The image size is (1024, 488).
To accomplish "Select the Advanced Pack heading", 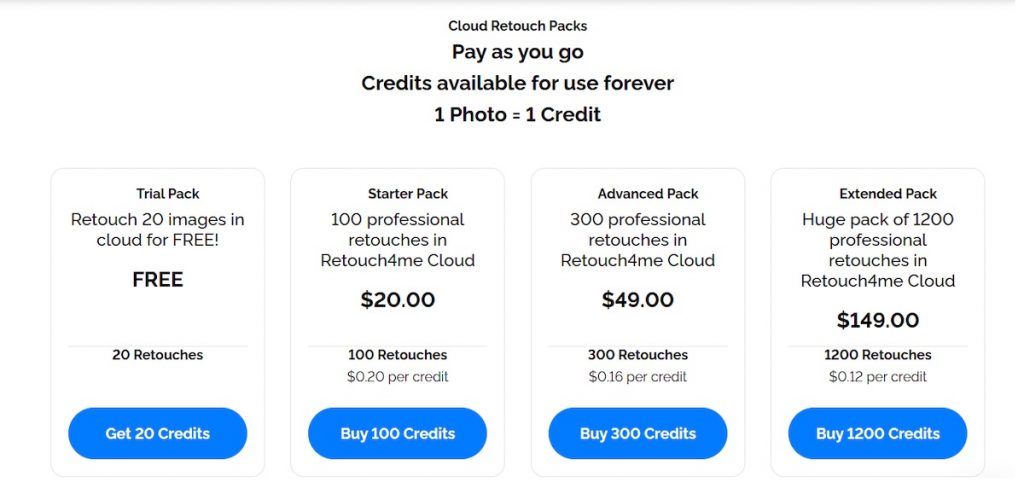I will point(648,194).
